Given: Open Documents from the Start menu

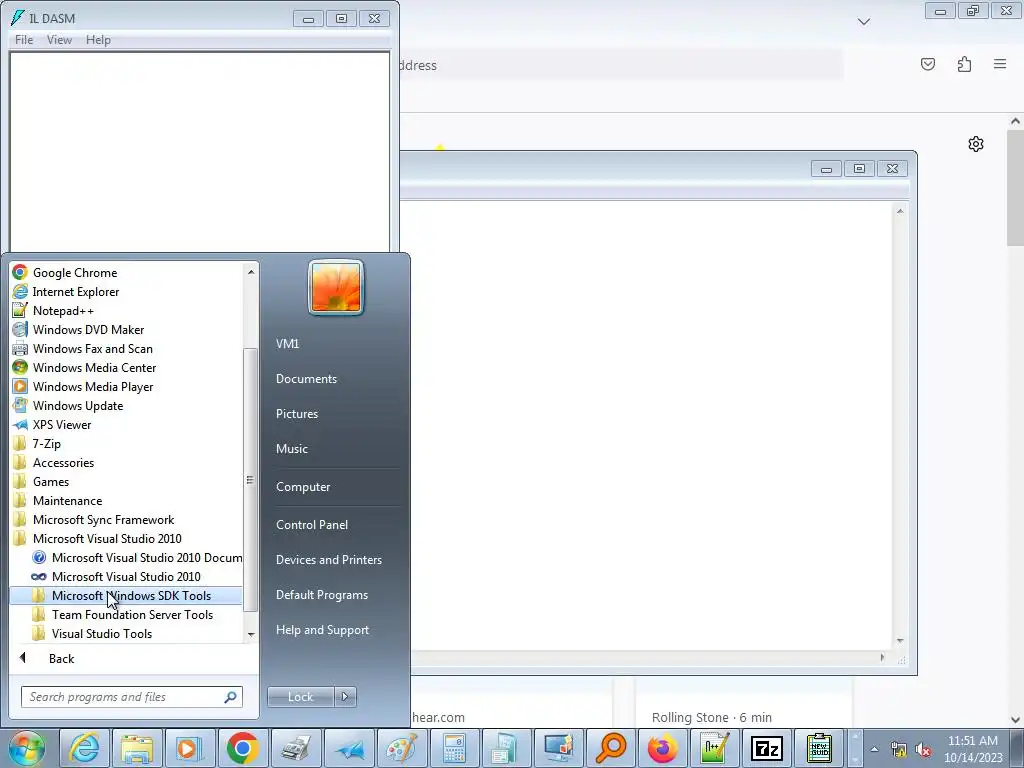Looking at the screenshot, I should pos(306,379).
